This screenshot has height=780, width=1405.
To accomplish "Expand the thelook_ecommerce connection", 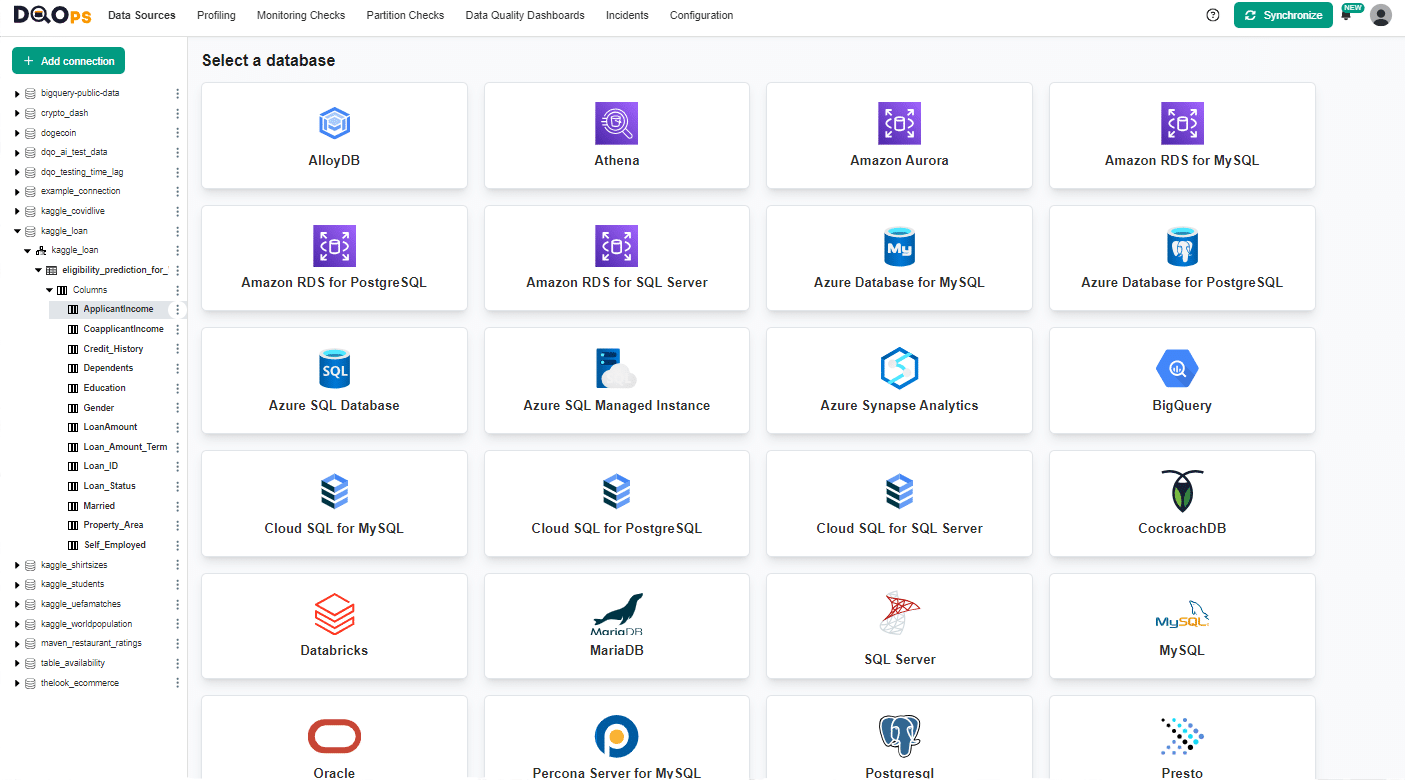I will (x=17, y=683).
